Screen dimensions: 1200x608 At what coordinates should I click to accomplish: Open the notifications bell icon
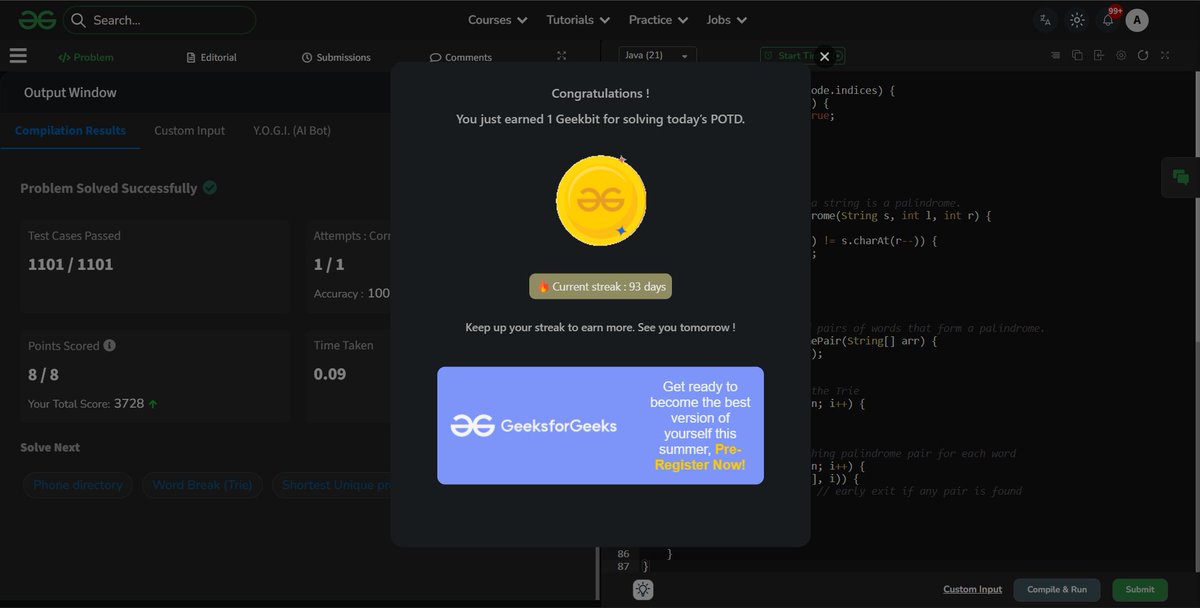pyautogui.click(x=1108, y=20)
